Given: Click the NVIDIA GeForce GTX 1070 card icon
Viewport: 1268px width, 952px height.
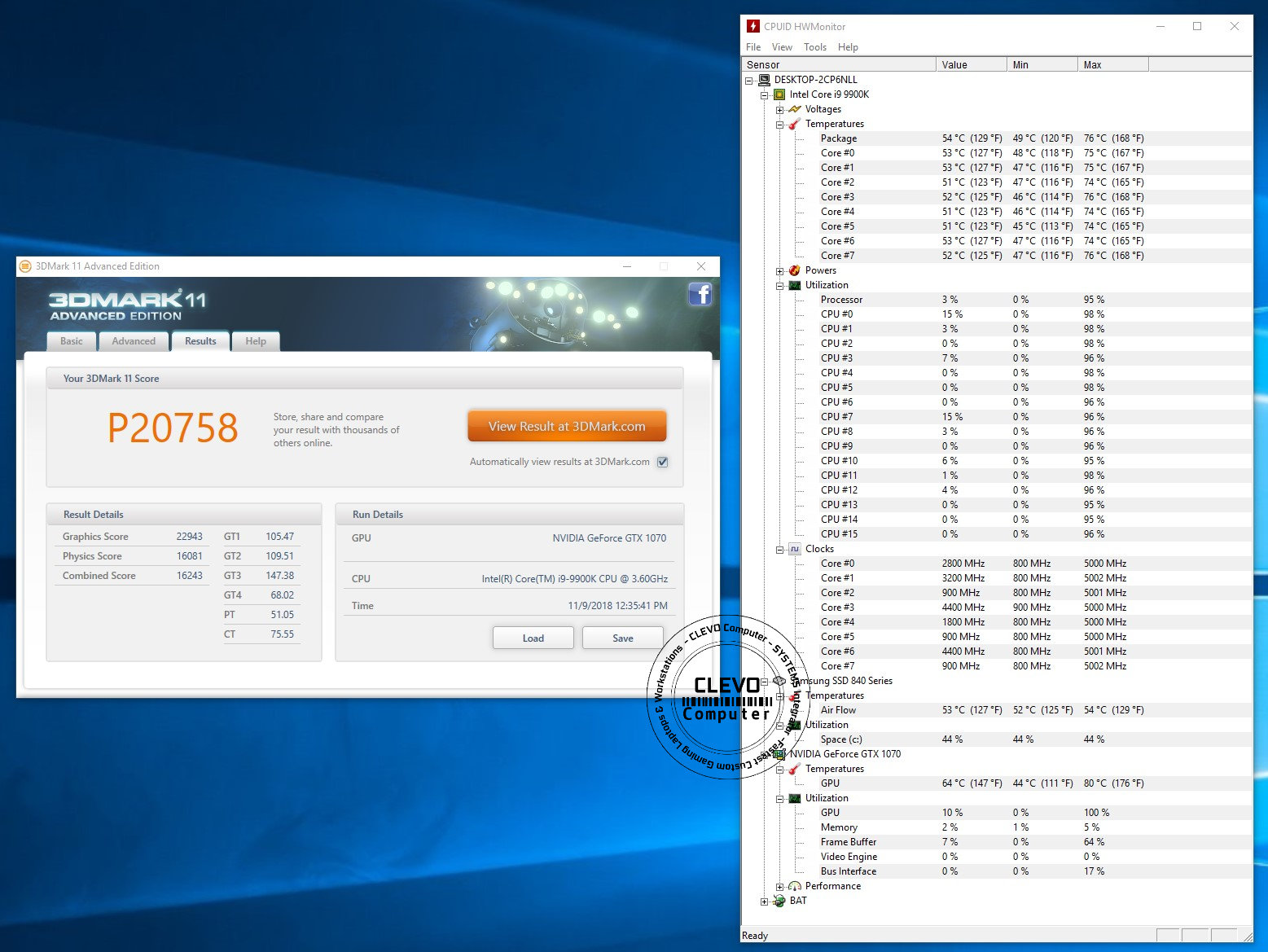Looking at the screenshot, I should pos(779,754).
